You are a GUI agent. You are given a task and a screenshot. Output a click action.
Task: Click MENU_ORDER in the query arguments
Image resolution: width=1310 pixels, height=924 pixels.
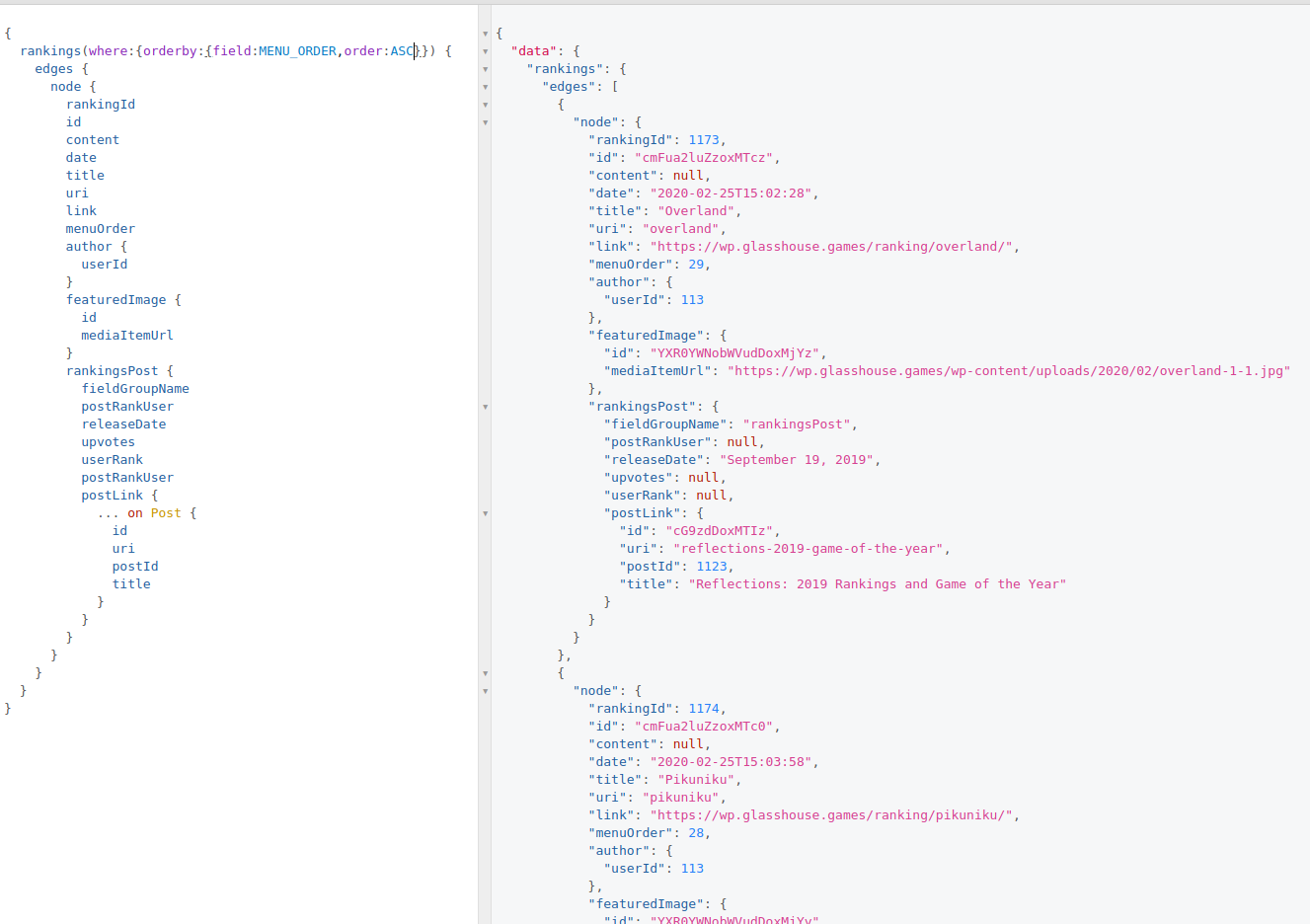pos(297,51)
